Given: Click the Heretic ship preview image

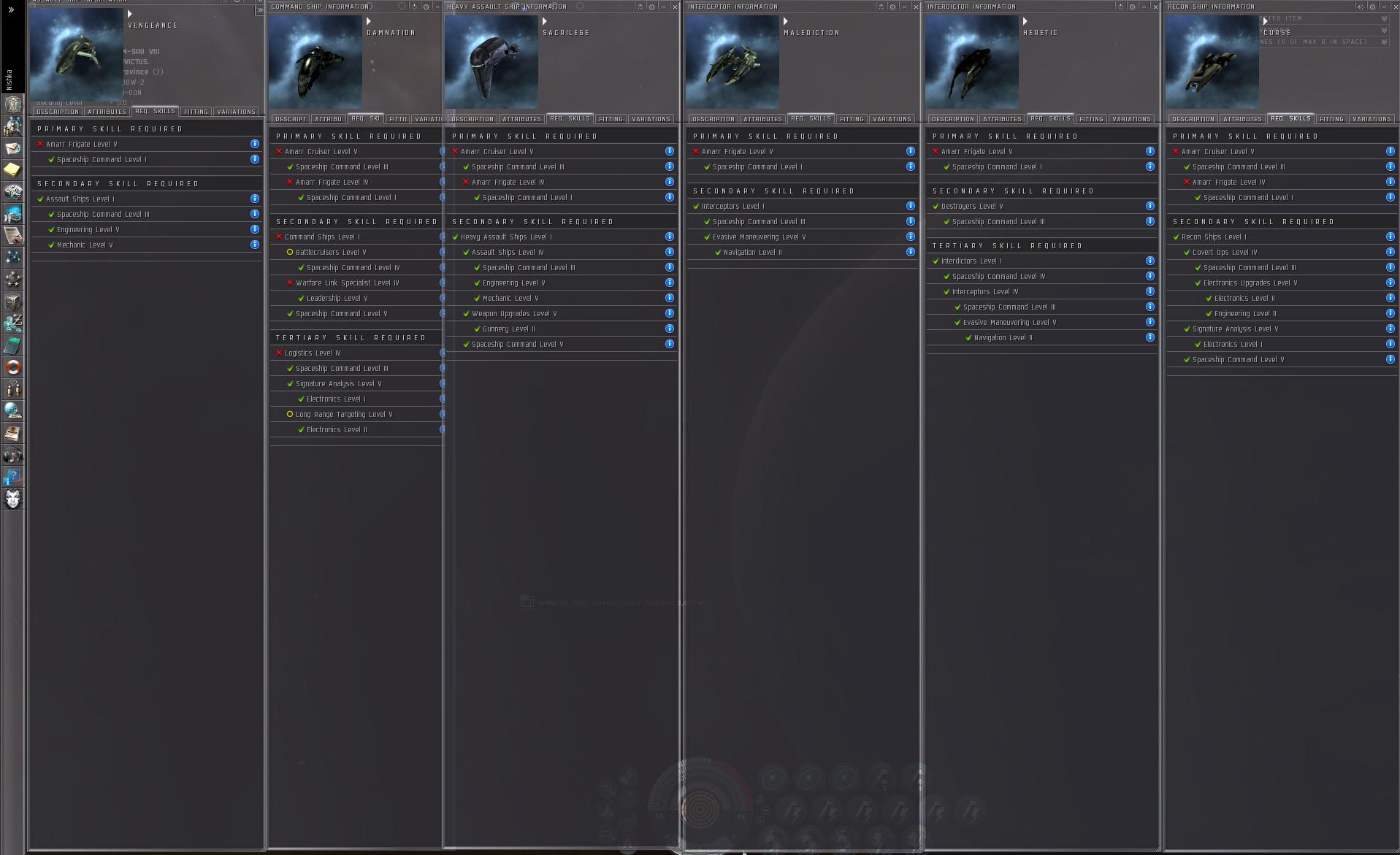Looking at the screenshot, I should click(x=972, y=62).
